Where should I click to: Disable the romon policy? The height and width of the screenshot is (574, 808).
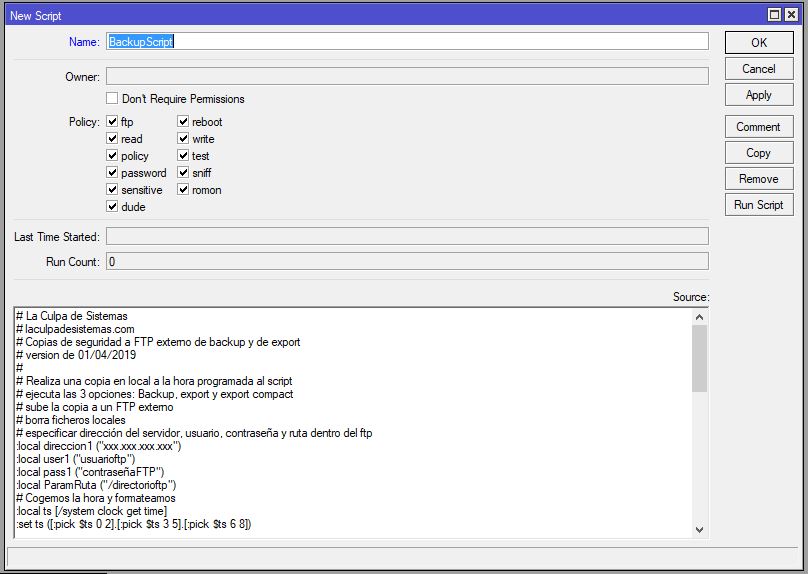[184, 190]
